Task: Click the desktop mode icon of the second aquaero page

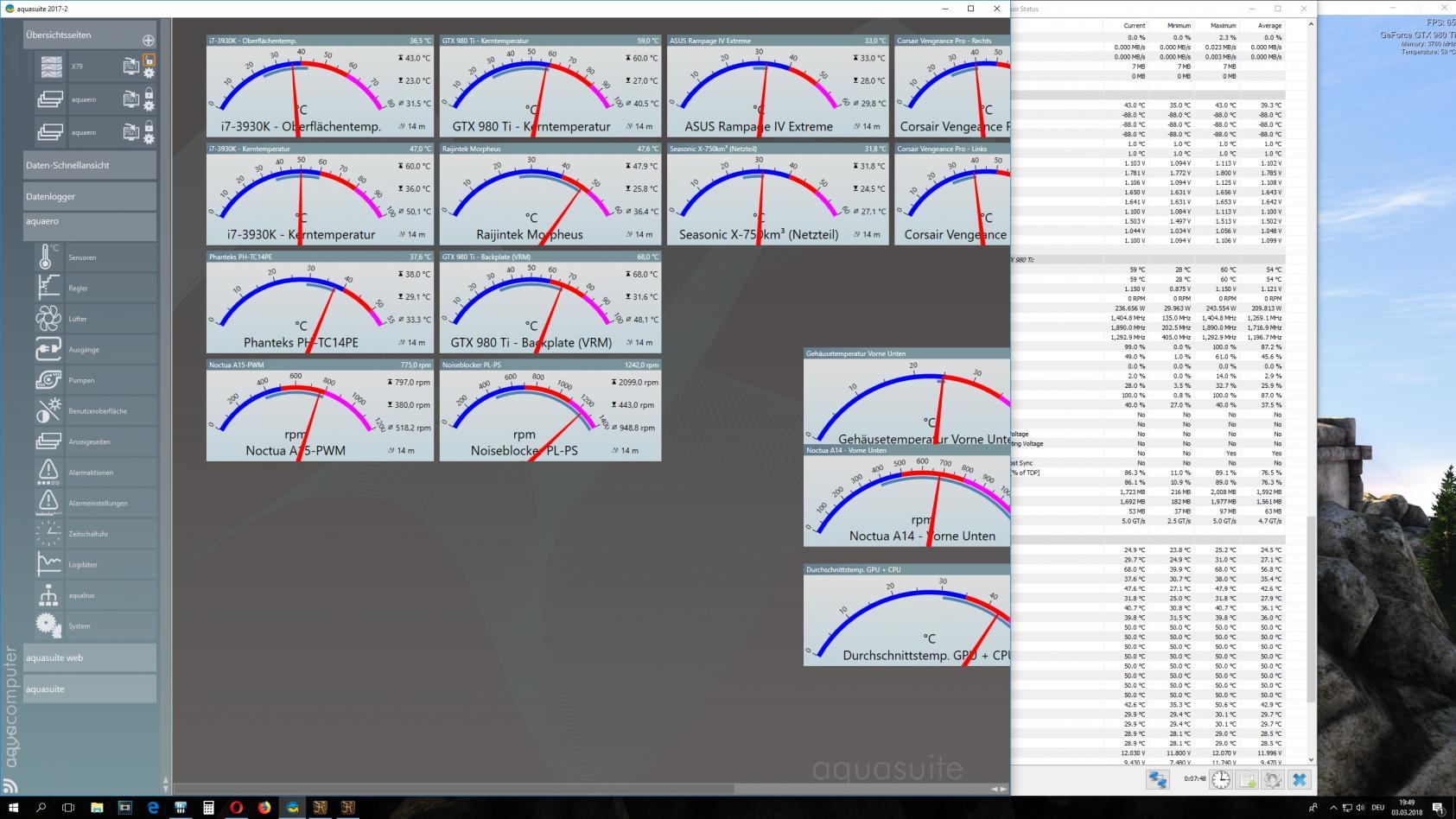Action: 130,132
